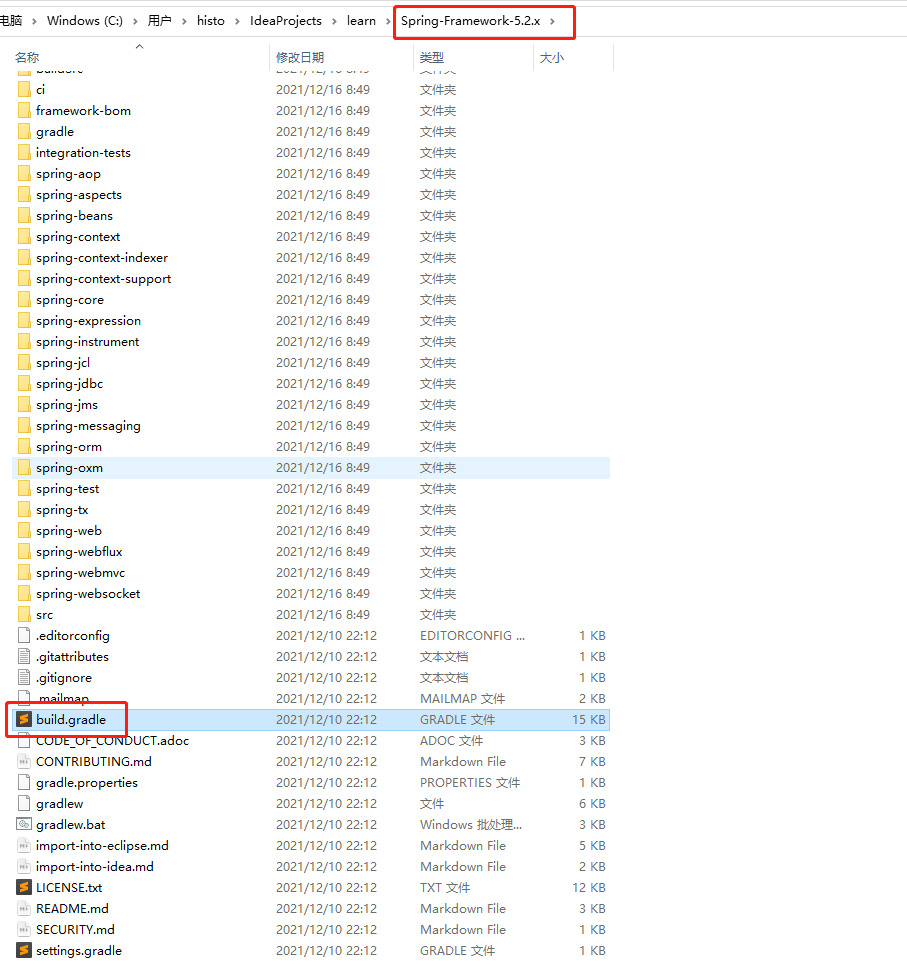Click the framework-bom folder icon

(x=24, y=111)
